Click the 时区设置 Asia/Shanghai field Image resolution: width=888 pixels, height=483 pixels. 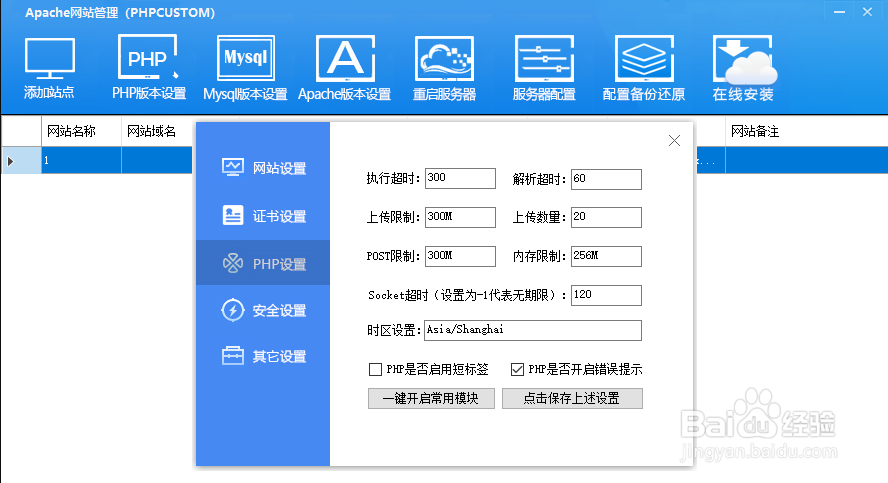coord(533,331)
